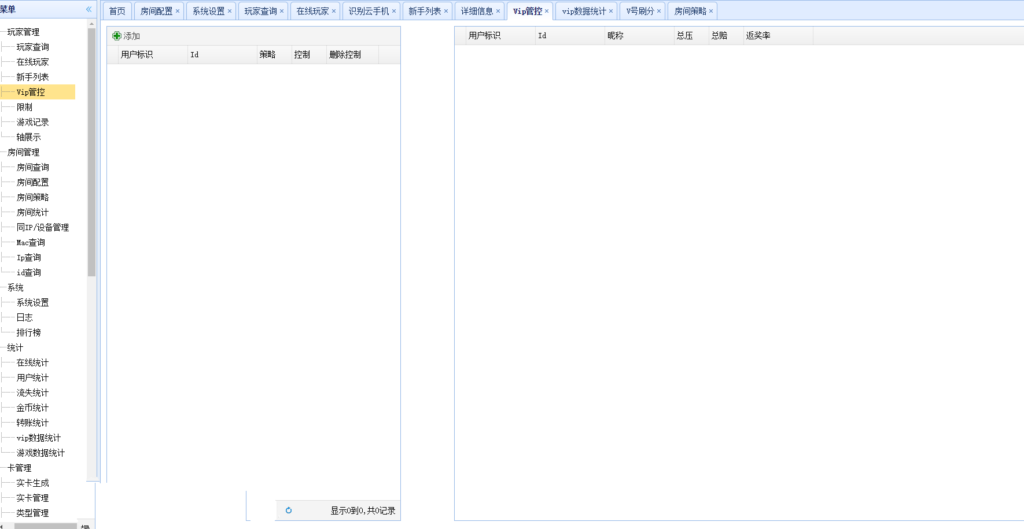Open 系统设置 in the menu tree
Screen dimensions: 1024x529
33,302
